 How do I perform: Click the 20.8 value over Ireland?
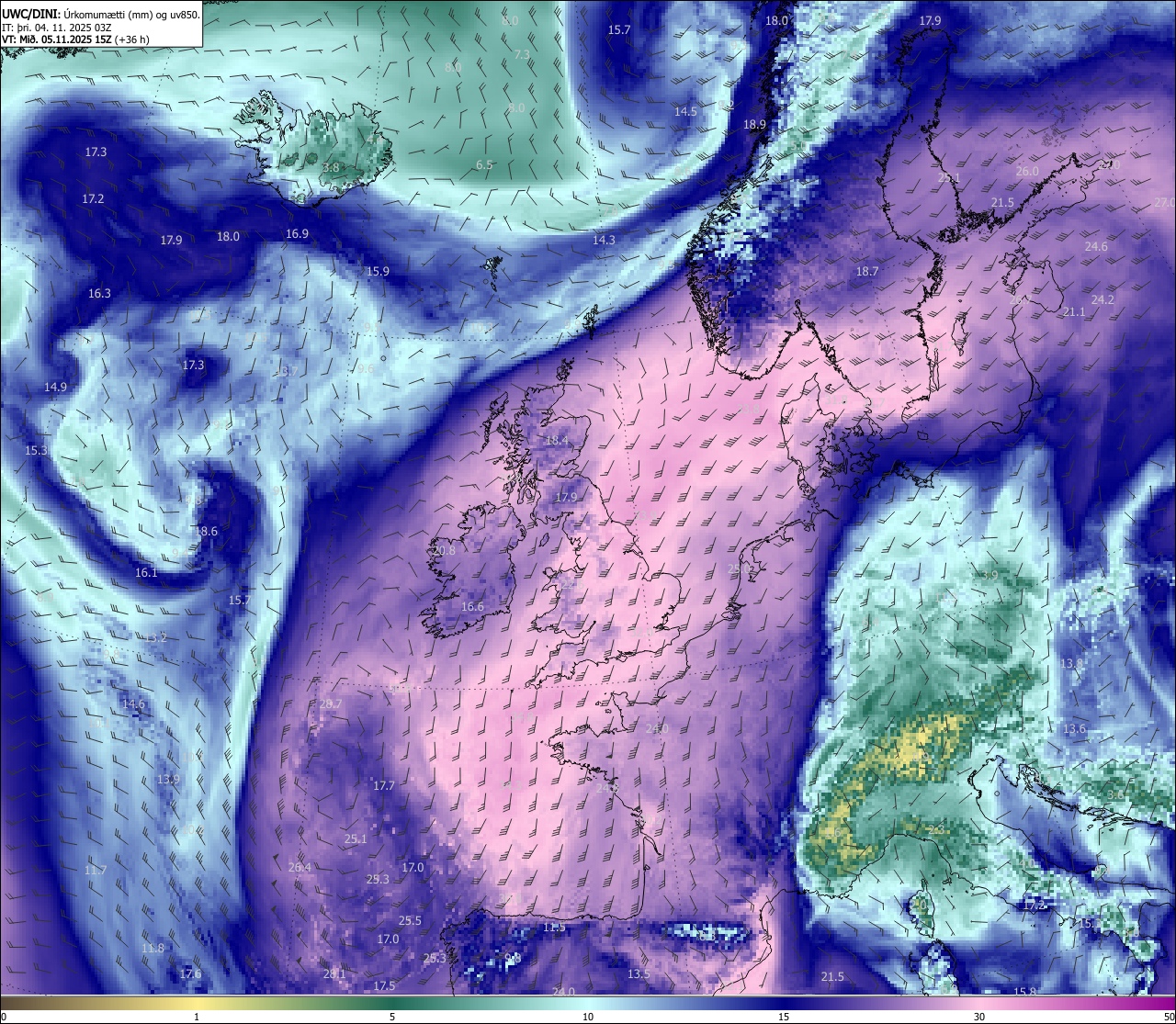point(444,551)
